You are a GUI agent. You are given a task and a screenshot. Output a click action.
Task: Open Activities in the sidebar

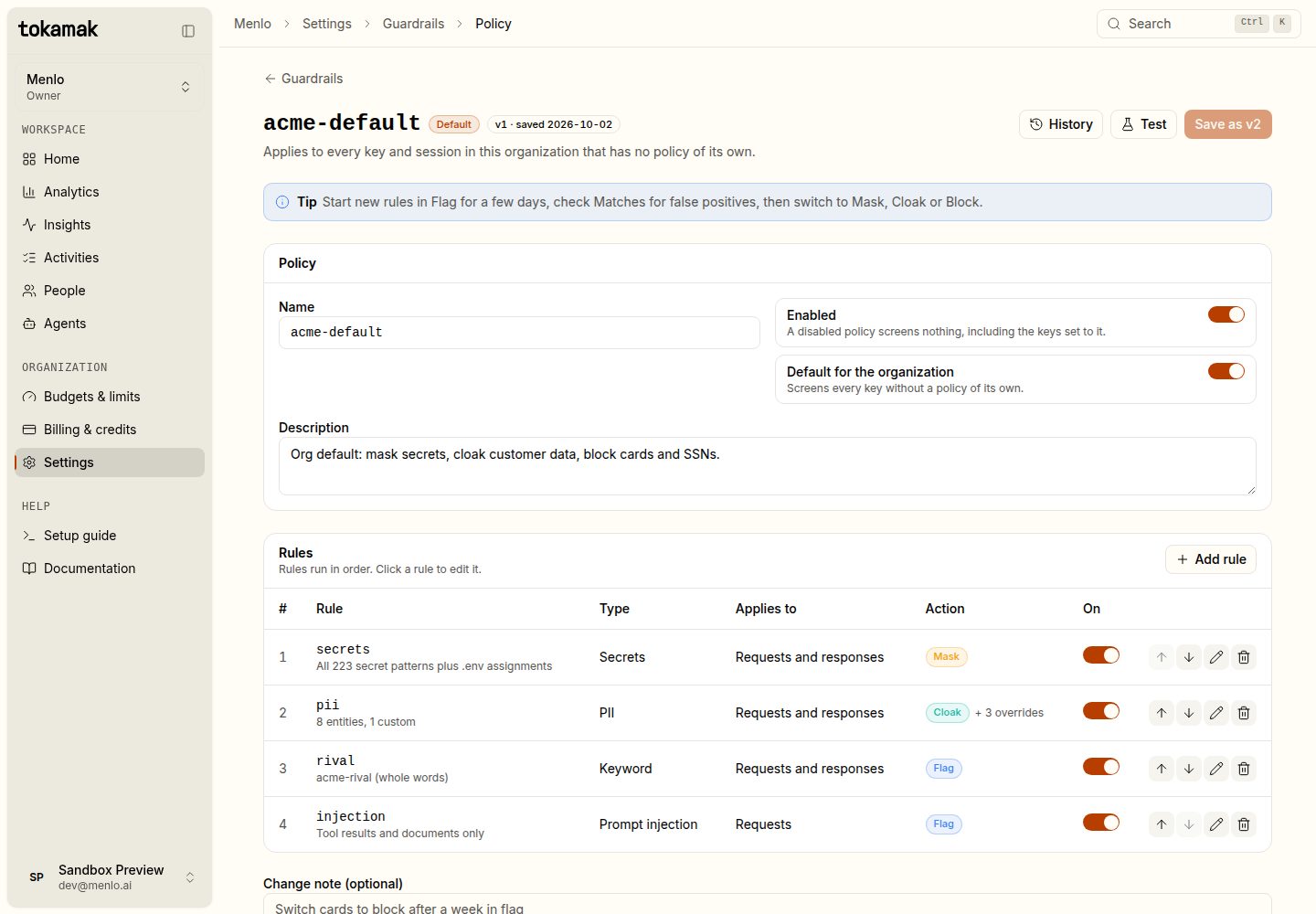tap(110, 258)
